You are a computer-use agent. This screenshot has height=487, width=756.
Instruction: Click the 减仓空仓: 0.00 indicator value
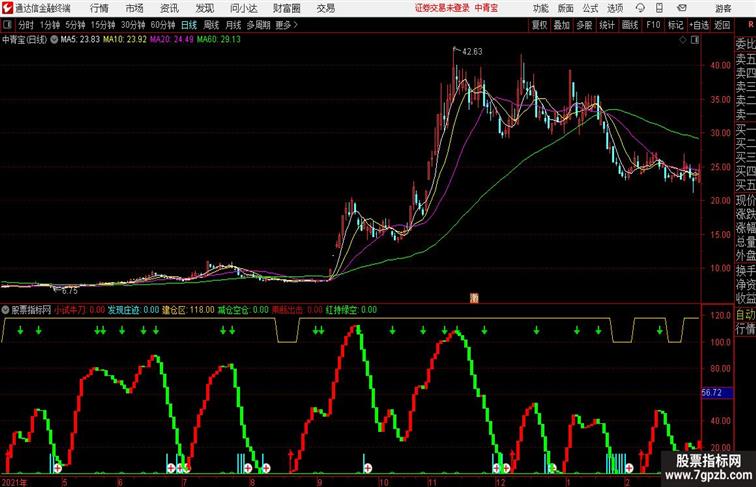(x=243, y=310)
